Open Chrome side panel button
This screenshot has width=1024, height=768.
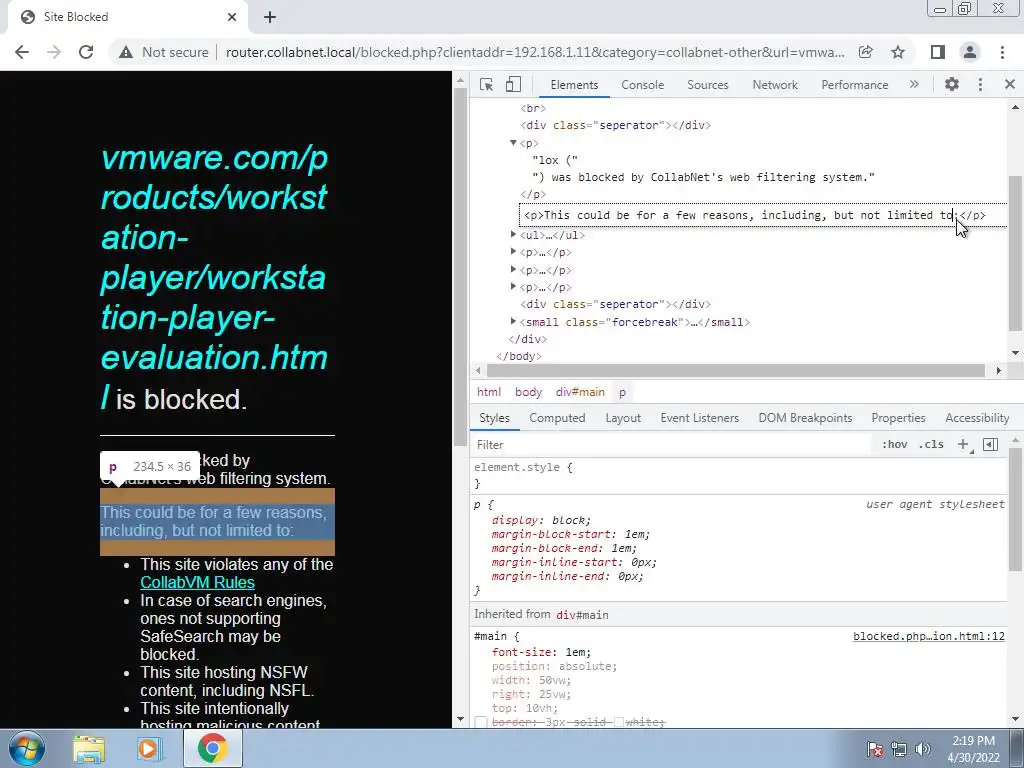[938, 52]
